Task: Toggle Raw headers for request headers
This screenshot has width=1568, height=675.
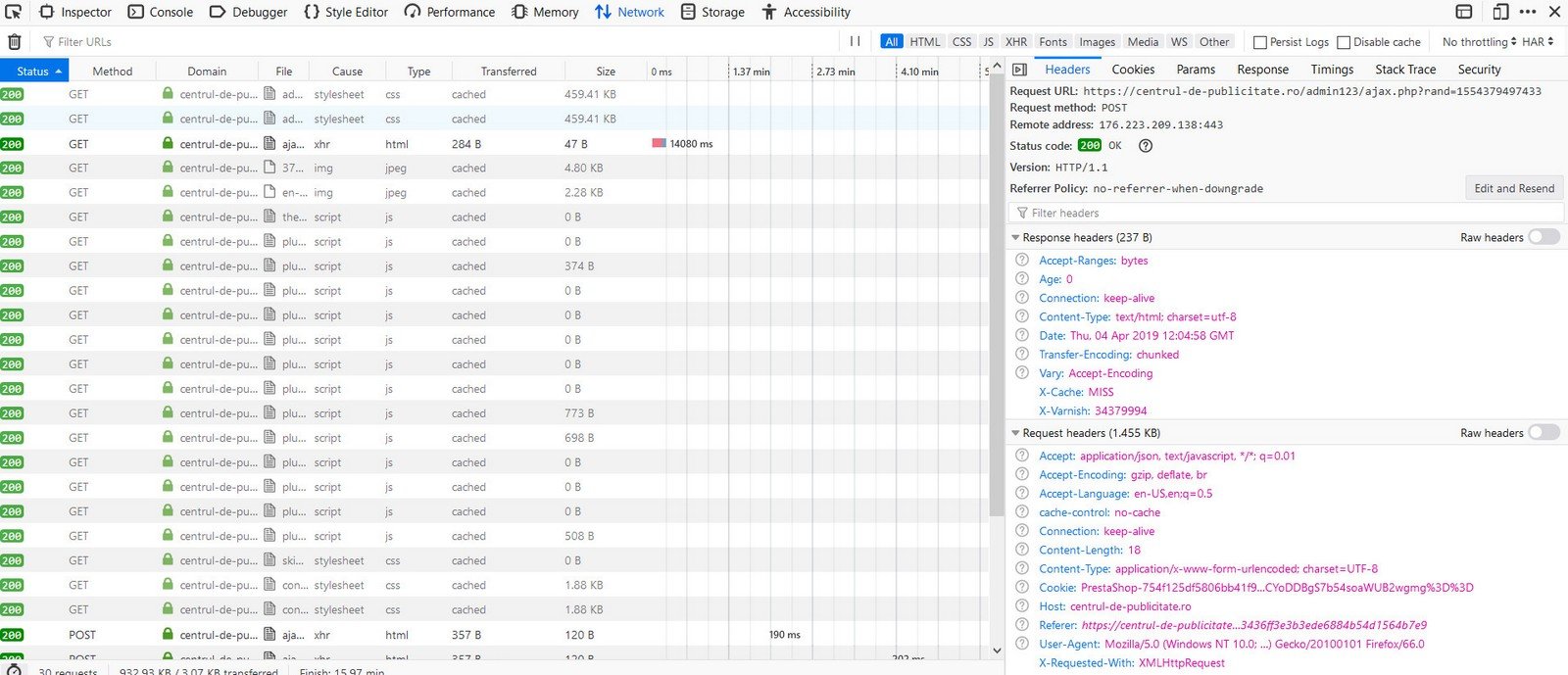Action: (x=1543, y=432)
